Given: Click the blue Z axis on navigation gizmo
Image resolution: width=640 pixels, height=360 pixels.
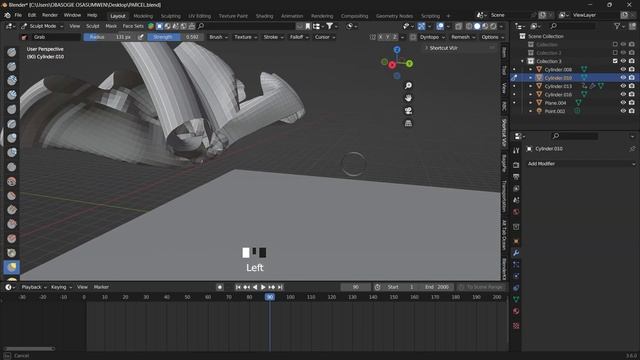Looking at the screenshot, I should coord(397,50).
